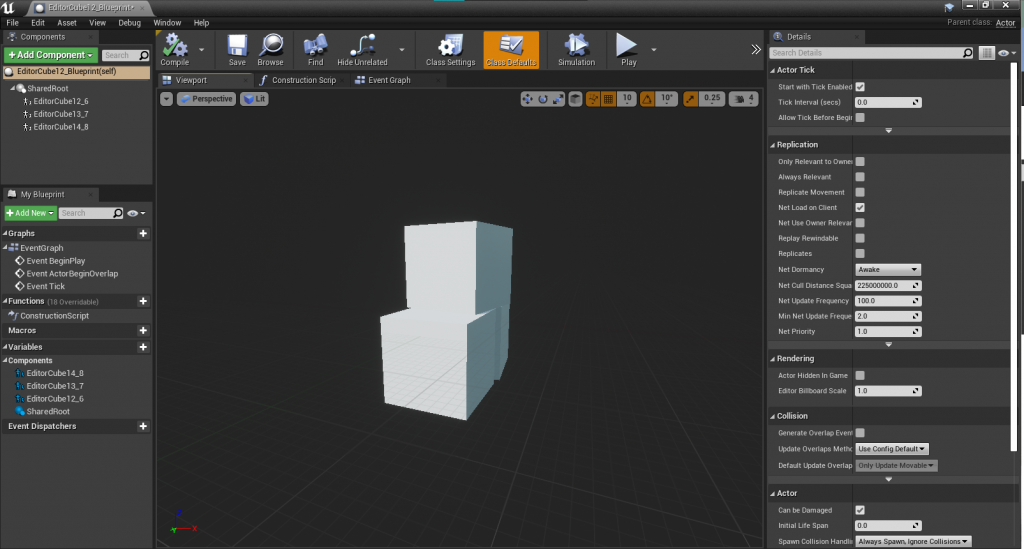Enable Replicate Movement checkbox
Screen dimensions: 1024x549
[x=860, y=192]
